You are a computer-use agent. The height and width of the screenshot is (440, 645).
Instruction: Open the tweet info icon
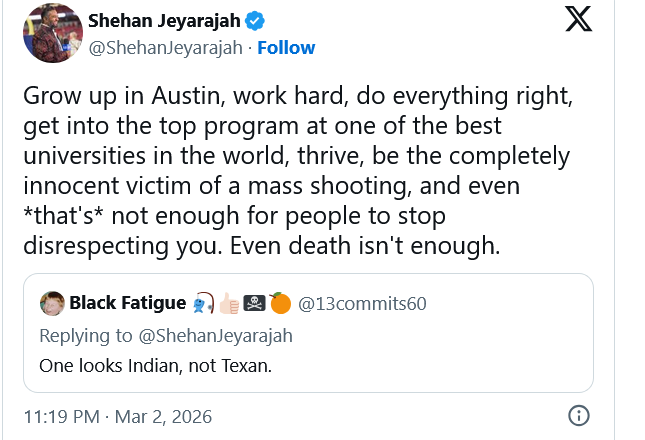tap(577, 415)
